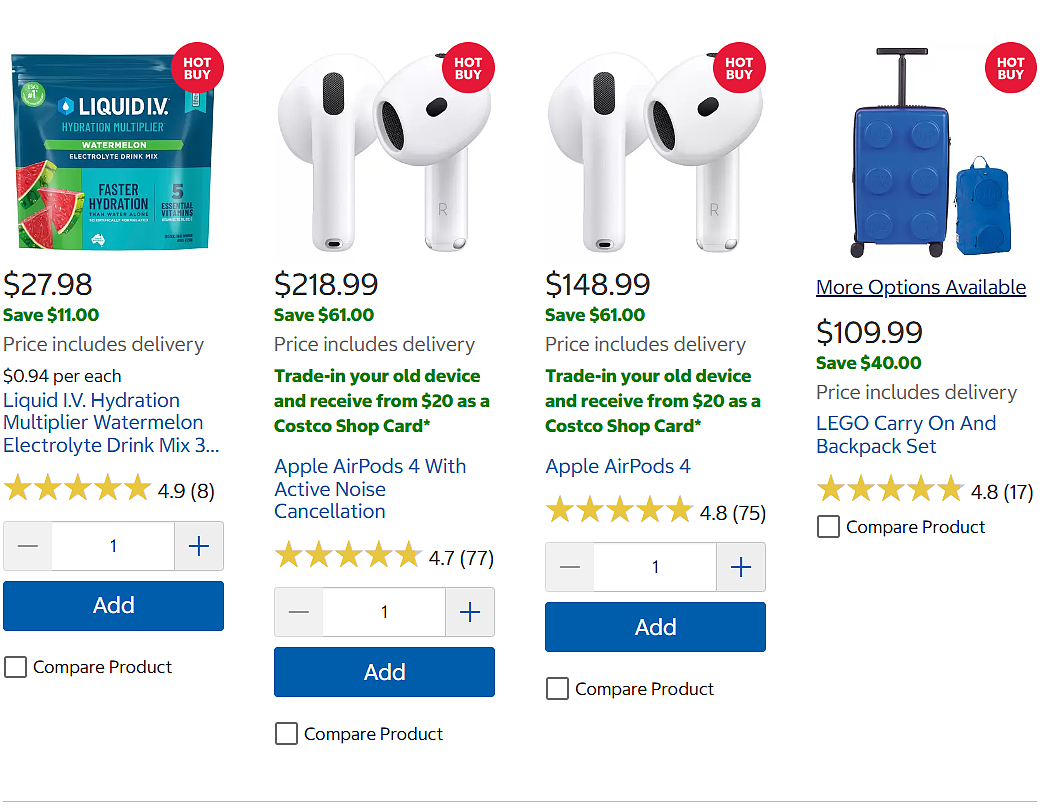Check Compare Product for LEGO Carry On
Image resolution: width=1044 pixels, height=811 pixels.
828,527
